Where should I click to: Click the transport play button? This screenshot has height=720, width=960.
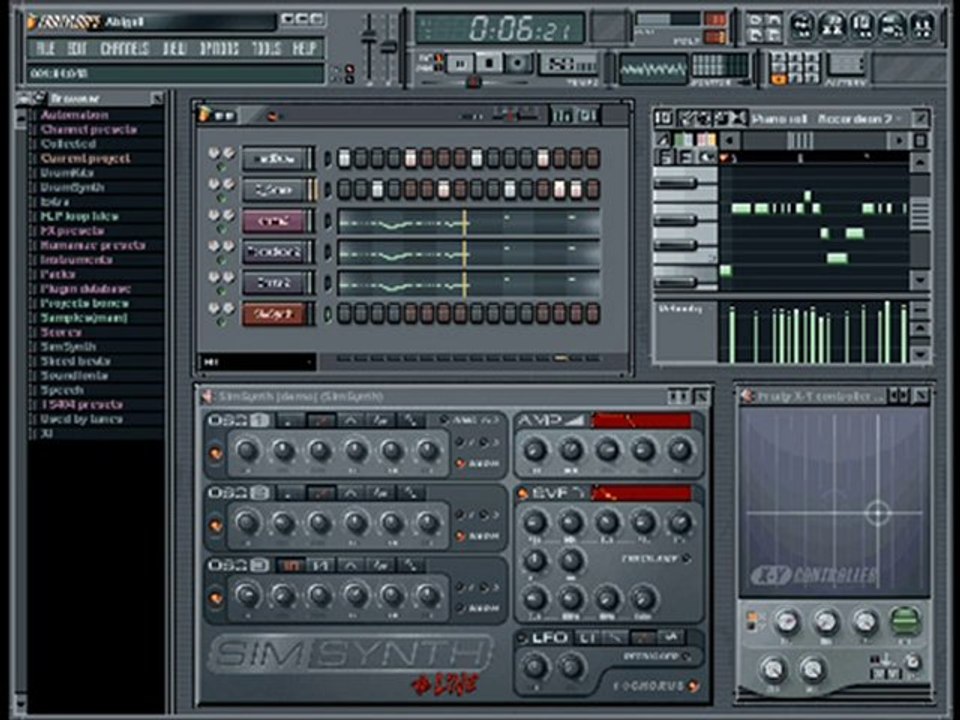tap(459, 63)
